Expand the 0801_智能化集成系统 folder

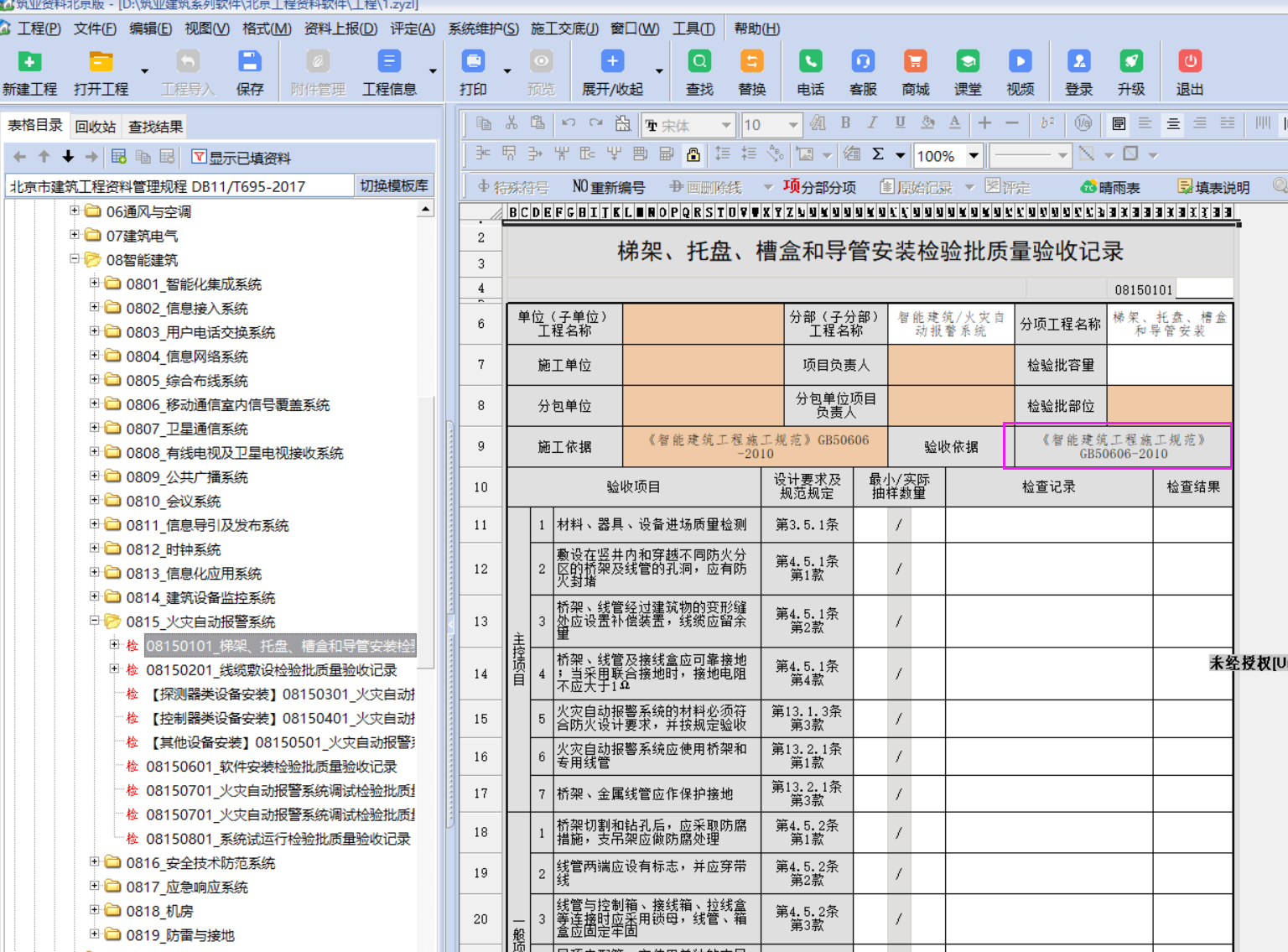click(x=95, y=284)
